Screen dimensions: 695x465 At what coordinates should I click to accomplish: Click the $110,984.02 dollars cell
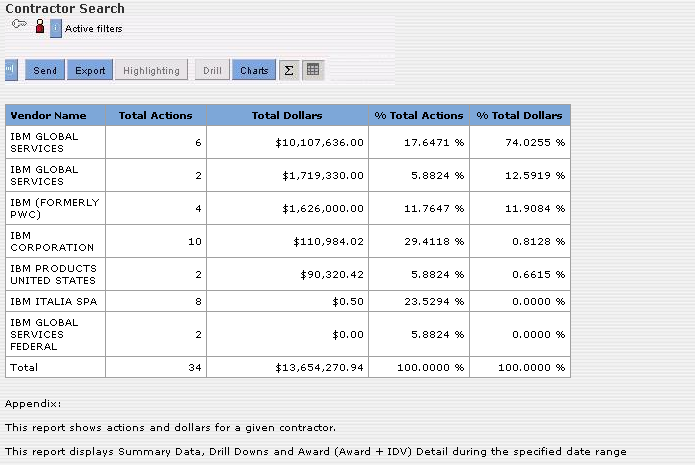pyautogui.click(x=287, y=241)
